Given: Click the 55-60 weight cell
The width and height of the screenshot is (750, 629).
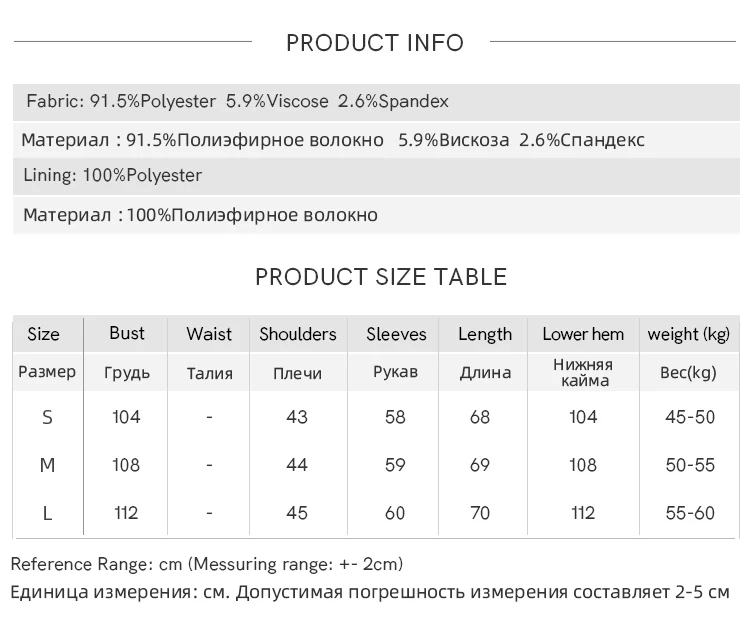Looking at the screenshot, I should tap(690, 513).
